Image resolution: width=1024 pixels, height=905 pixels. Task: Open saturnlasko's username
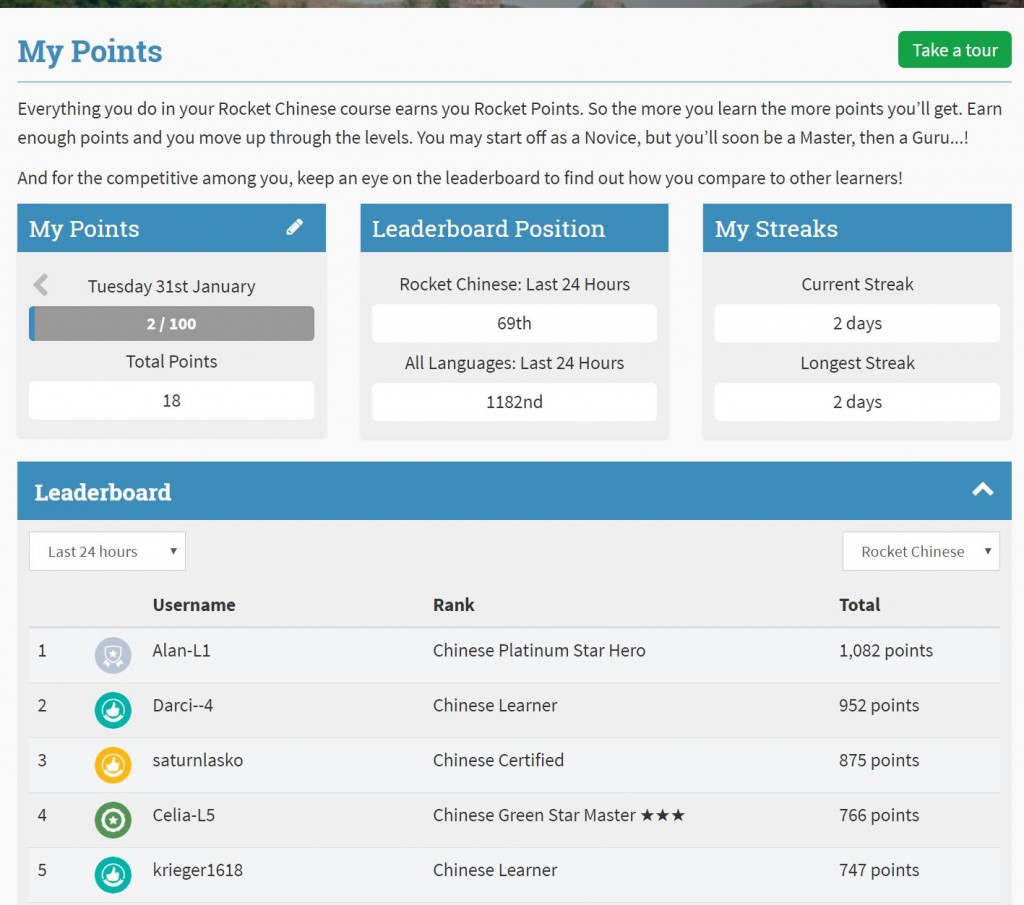coord(198,760)
